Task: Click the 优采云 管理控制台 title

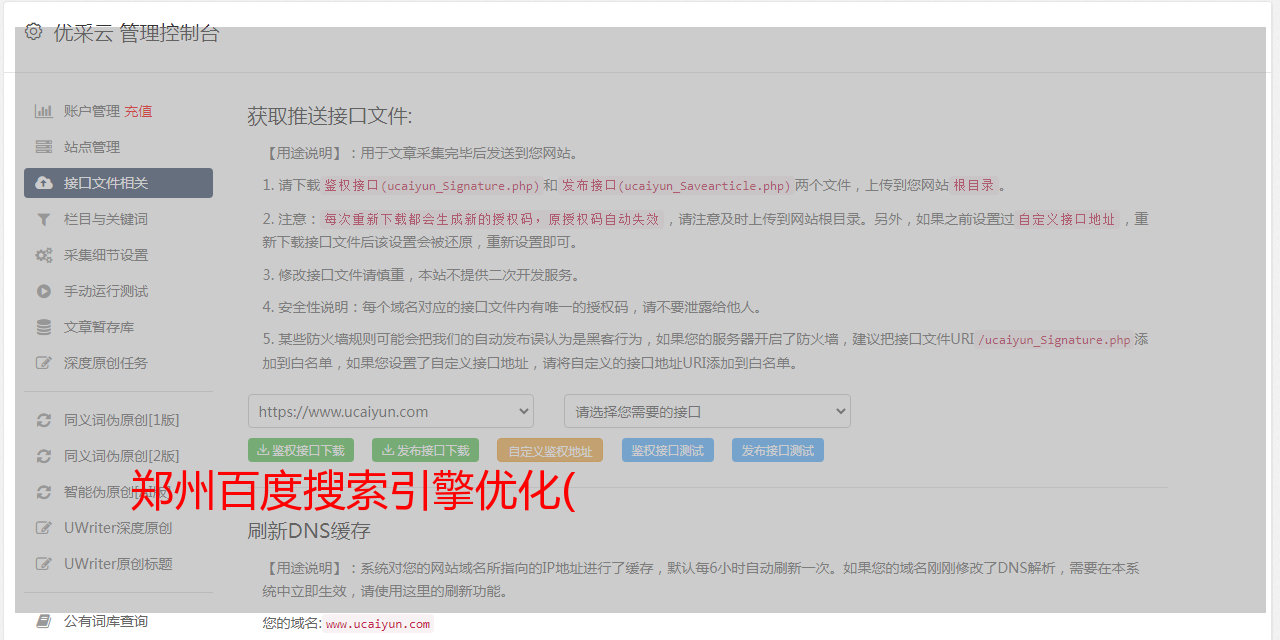Action: tap(136, 32)
